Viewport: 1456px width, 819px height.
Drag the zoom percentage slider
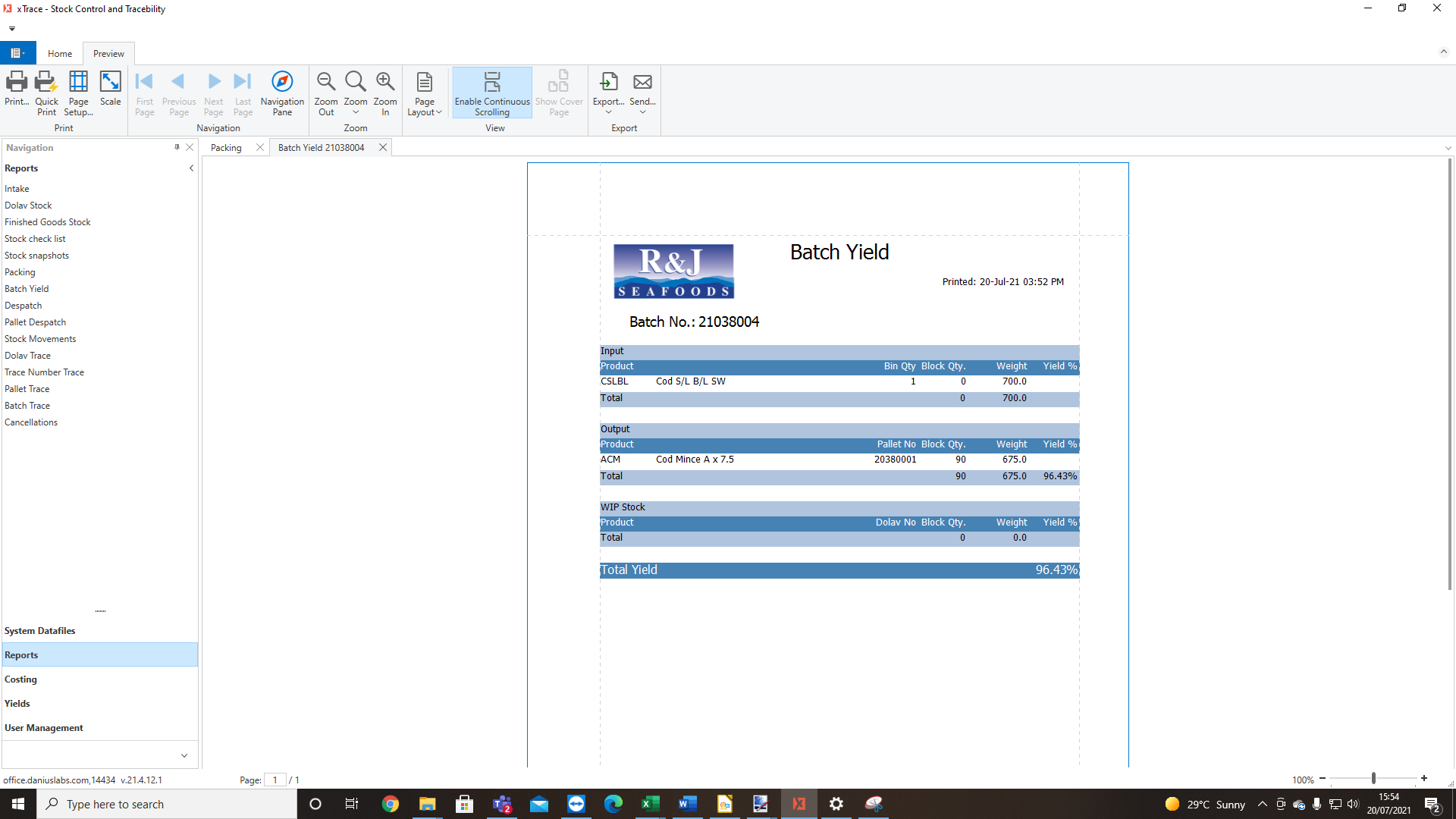[1375, 779]
